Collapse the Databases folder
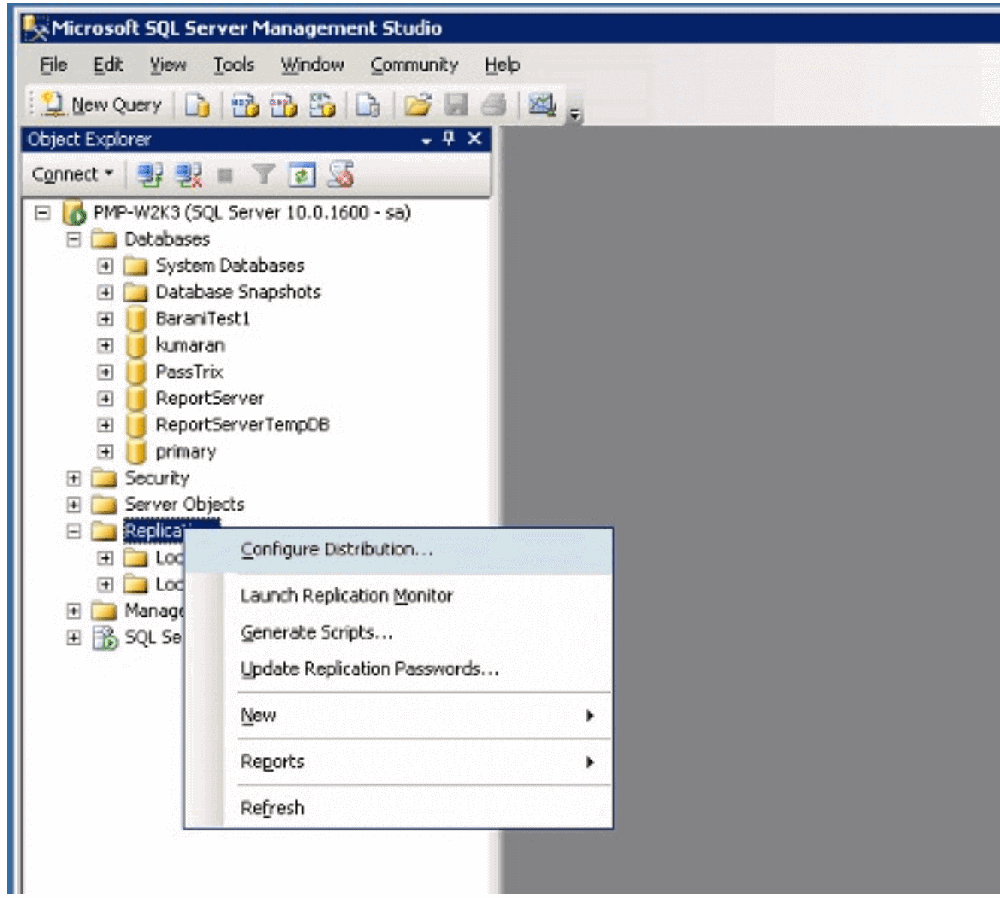 coord(74,239)
